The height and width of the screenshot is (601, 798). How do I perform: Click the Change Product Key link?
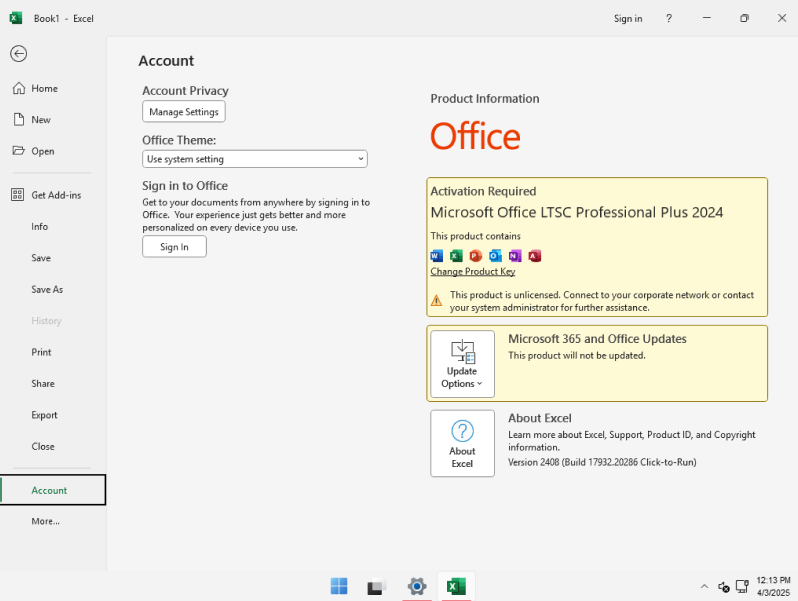pyautogui.click(x=473, y=271)
